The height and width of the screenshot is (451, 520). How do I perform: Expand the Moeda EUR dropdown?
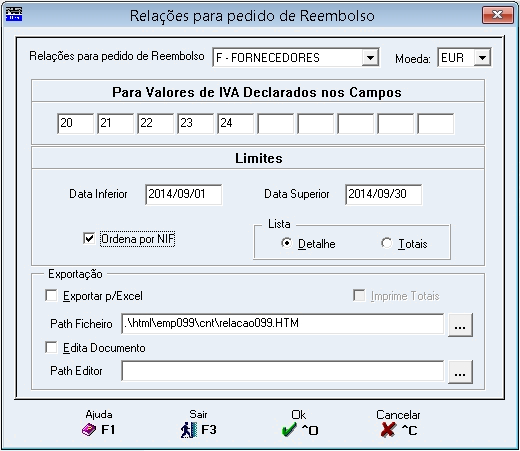(482, 58)
